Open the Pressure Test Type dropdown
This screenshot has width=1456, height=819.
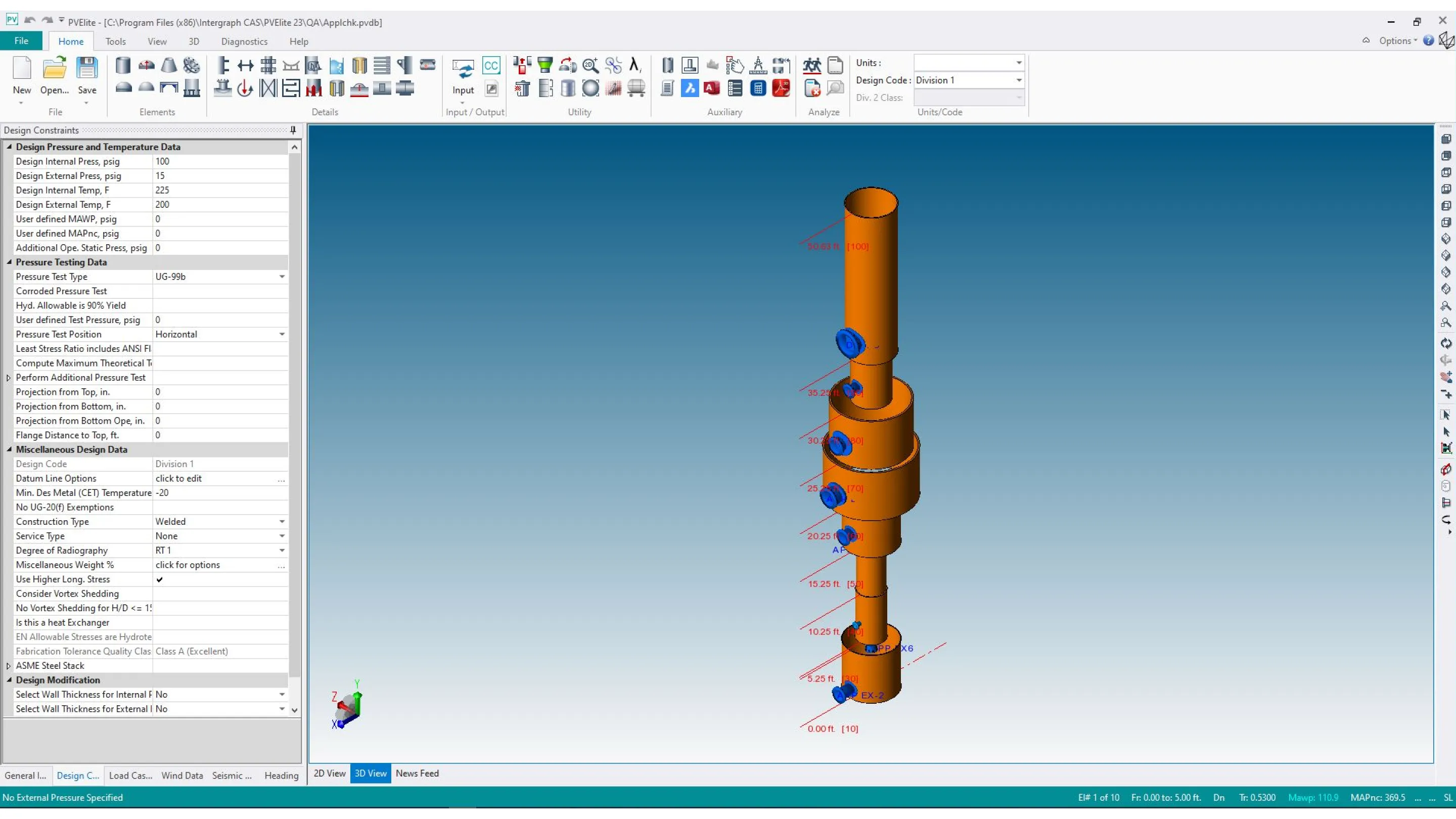click(282, 277)
